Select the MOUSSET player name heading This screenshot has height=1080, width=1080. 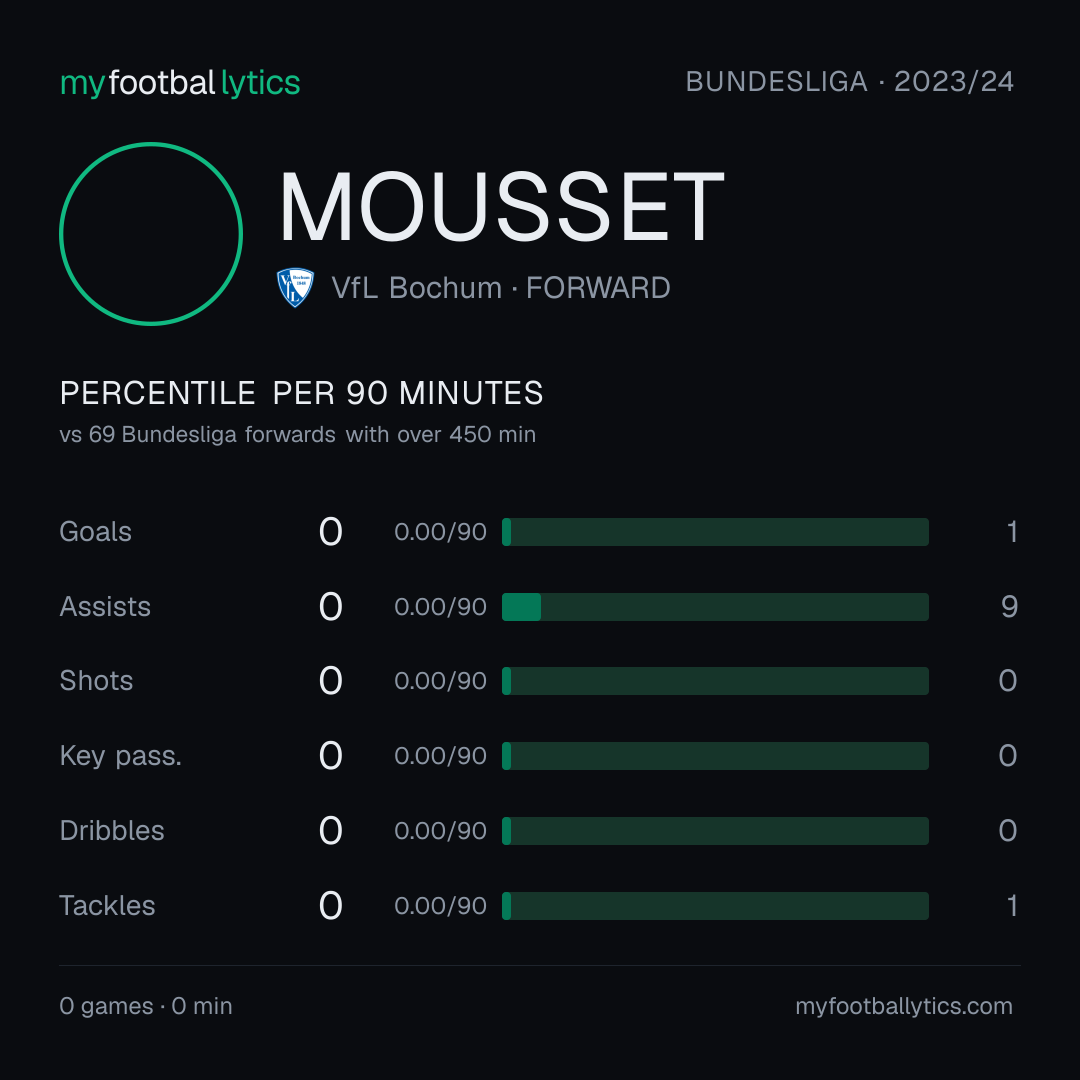click(501, 207)
